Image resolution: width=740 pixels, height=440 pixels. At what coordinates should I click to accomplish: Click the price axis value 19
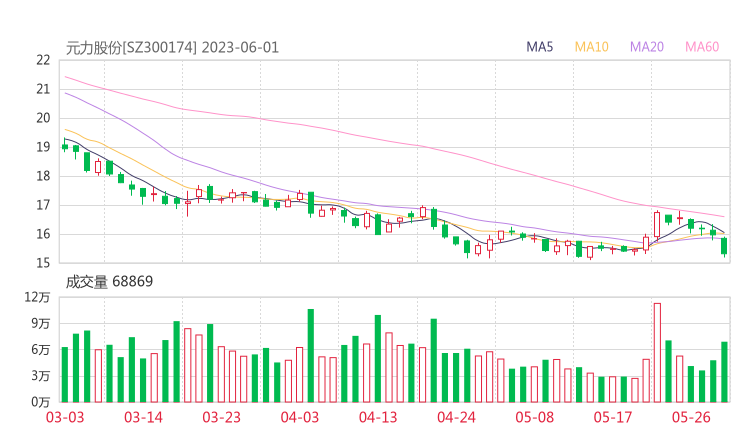pyautogui.click(x=43, y=147)
